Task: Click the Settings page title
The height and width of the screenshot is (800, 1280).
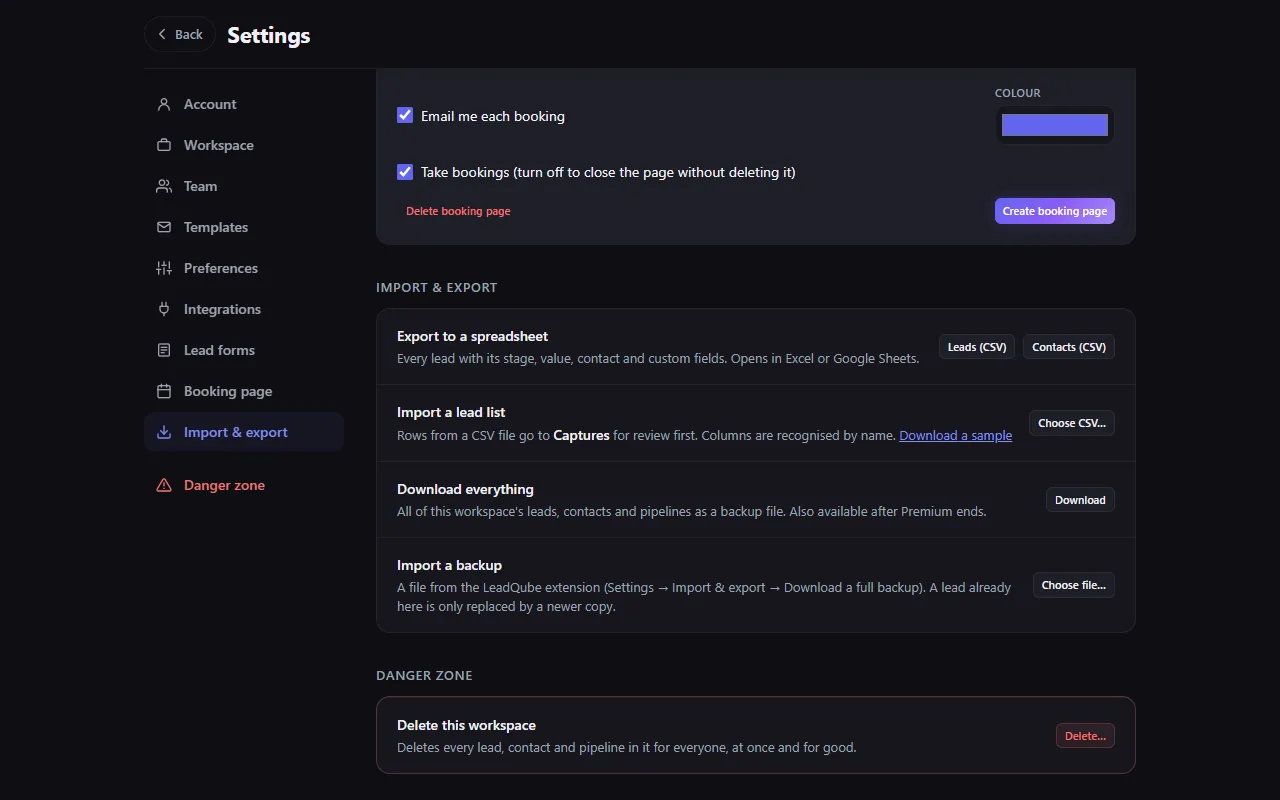Action: tap(269, 35)
